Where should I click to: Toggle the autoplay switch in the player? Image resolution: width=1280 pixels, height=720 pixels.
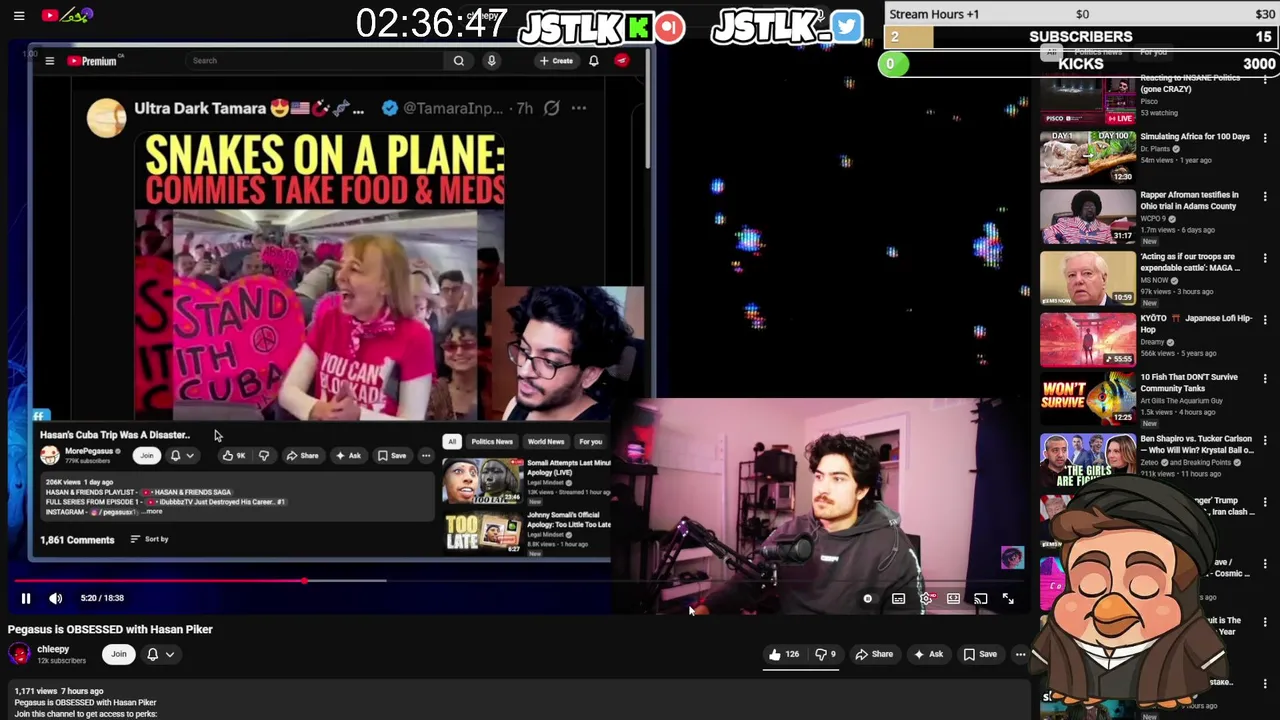point(868,599)
